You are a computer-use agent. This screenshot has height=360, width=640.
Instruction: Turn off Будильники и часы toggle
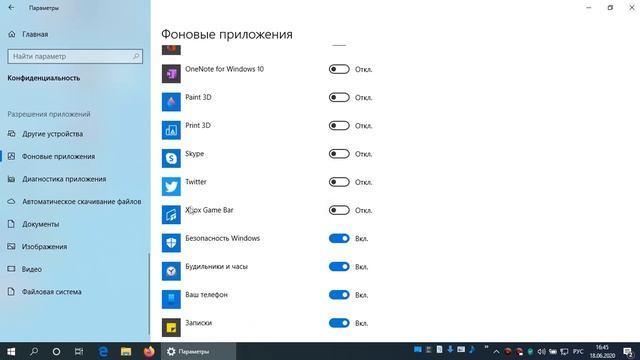339,267
